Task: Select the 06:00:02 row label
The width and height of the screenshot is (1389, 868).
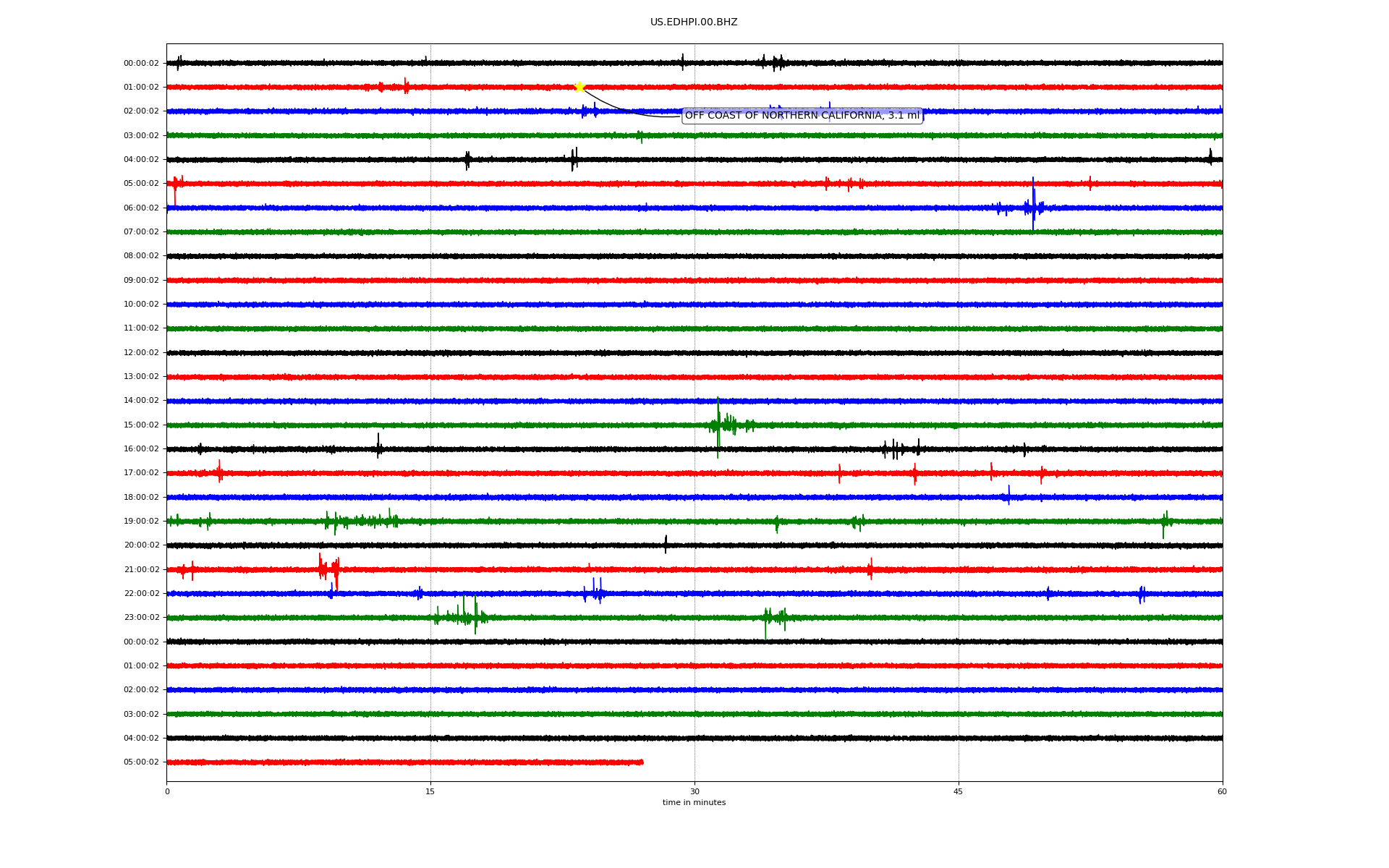Action: [141, 208]
